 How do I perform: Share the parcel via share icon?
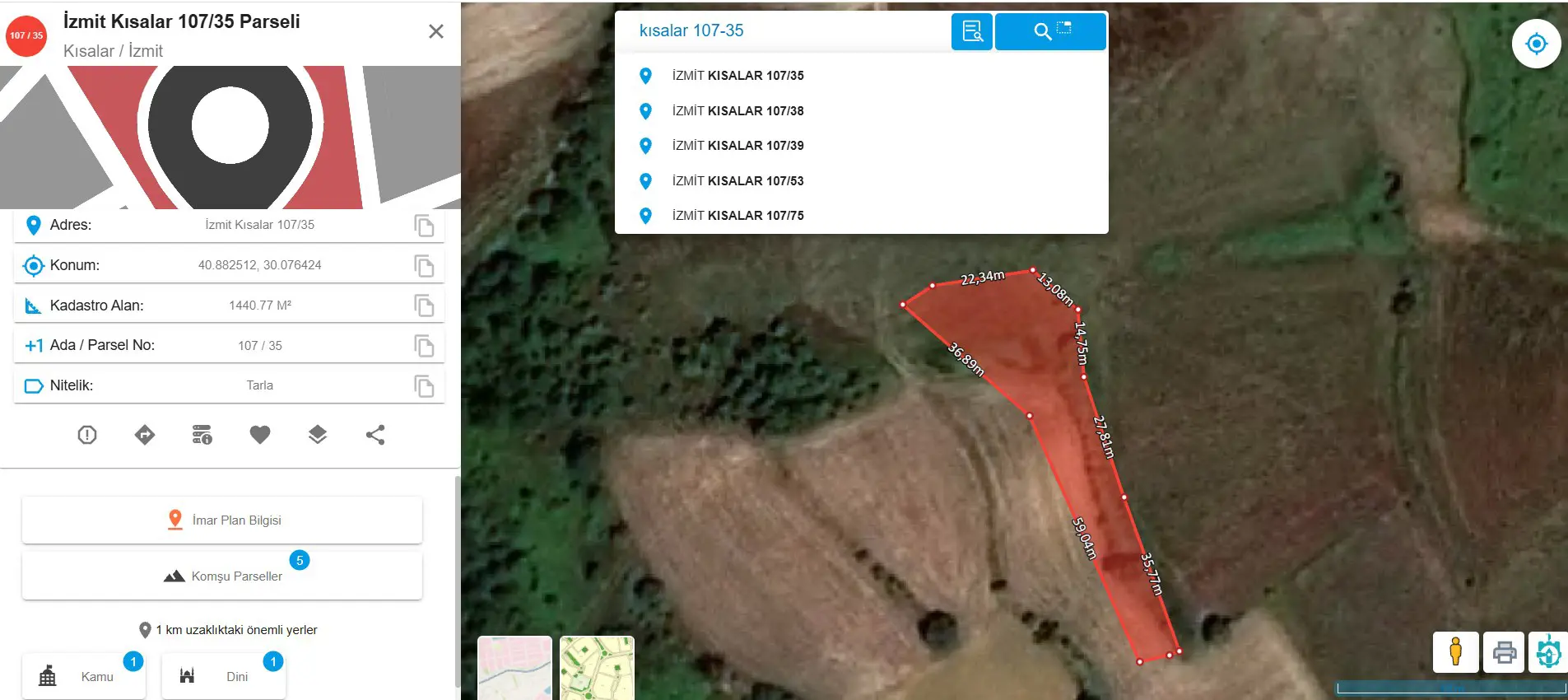[x=375, y=435]
